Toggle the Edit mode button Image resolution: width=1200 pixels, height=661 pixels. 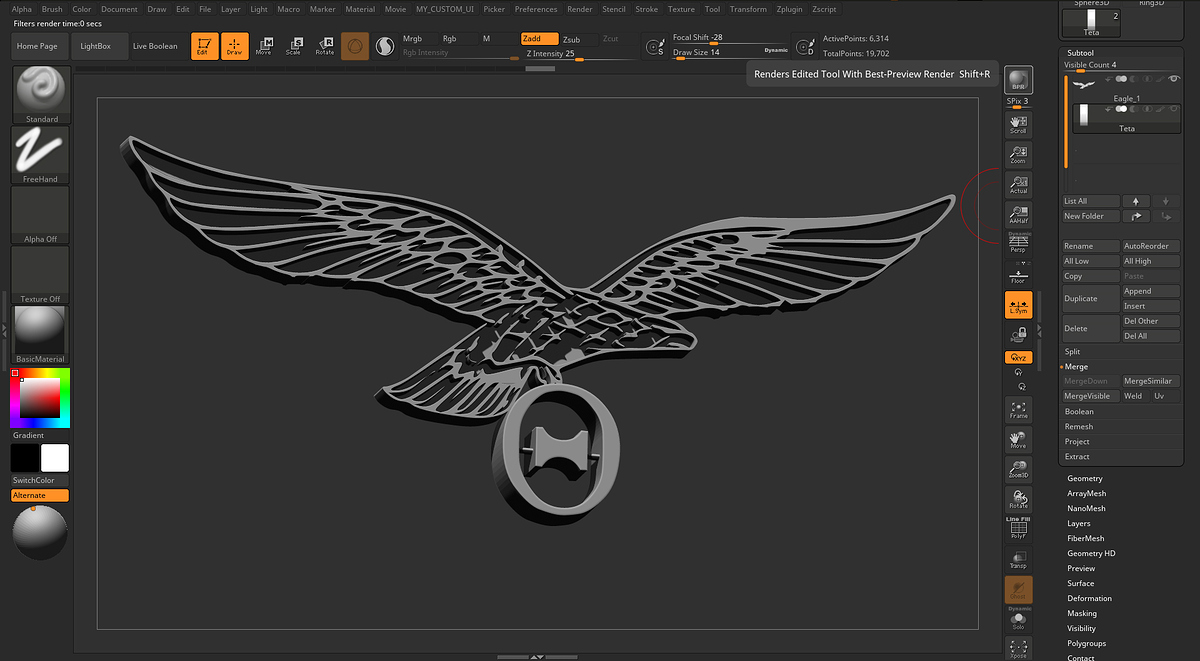point(205,46)
